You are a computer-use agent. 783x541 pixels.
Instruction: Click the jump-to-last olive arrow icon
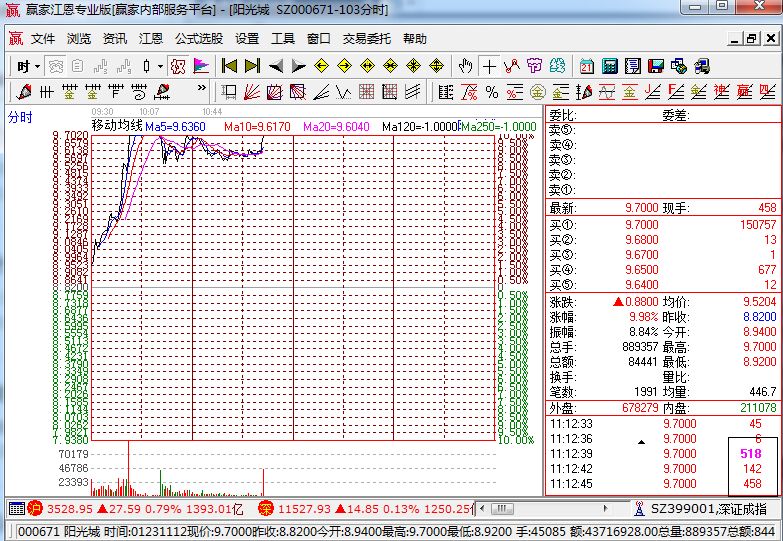point(252,66)
